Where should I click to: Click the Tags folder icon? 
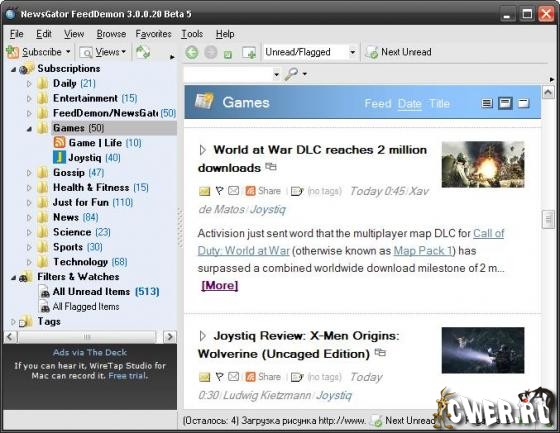pyautogui.click(x=26, y=322)
